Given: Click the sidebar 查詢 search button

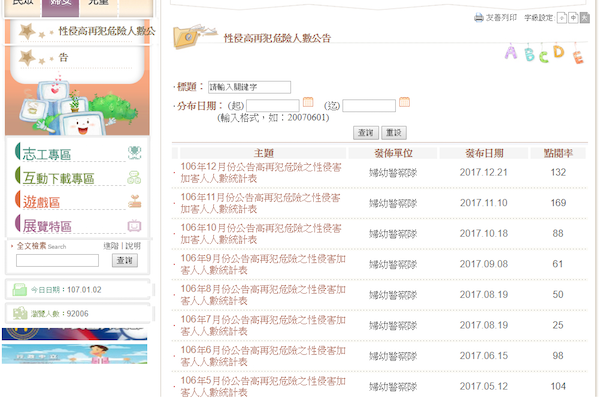Looking at the screenshot, I should point(125,261).
